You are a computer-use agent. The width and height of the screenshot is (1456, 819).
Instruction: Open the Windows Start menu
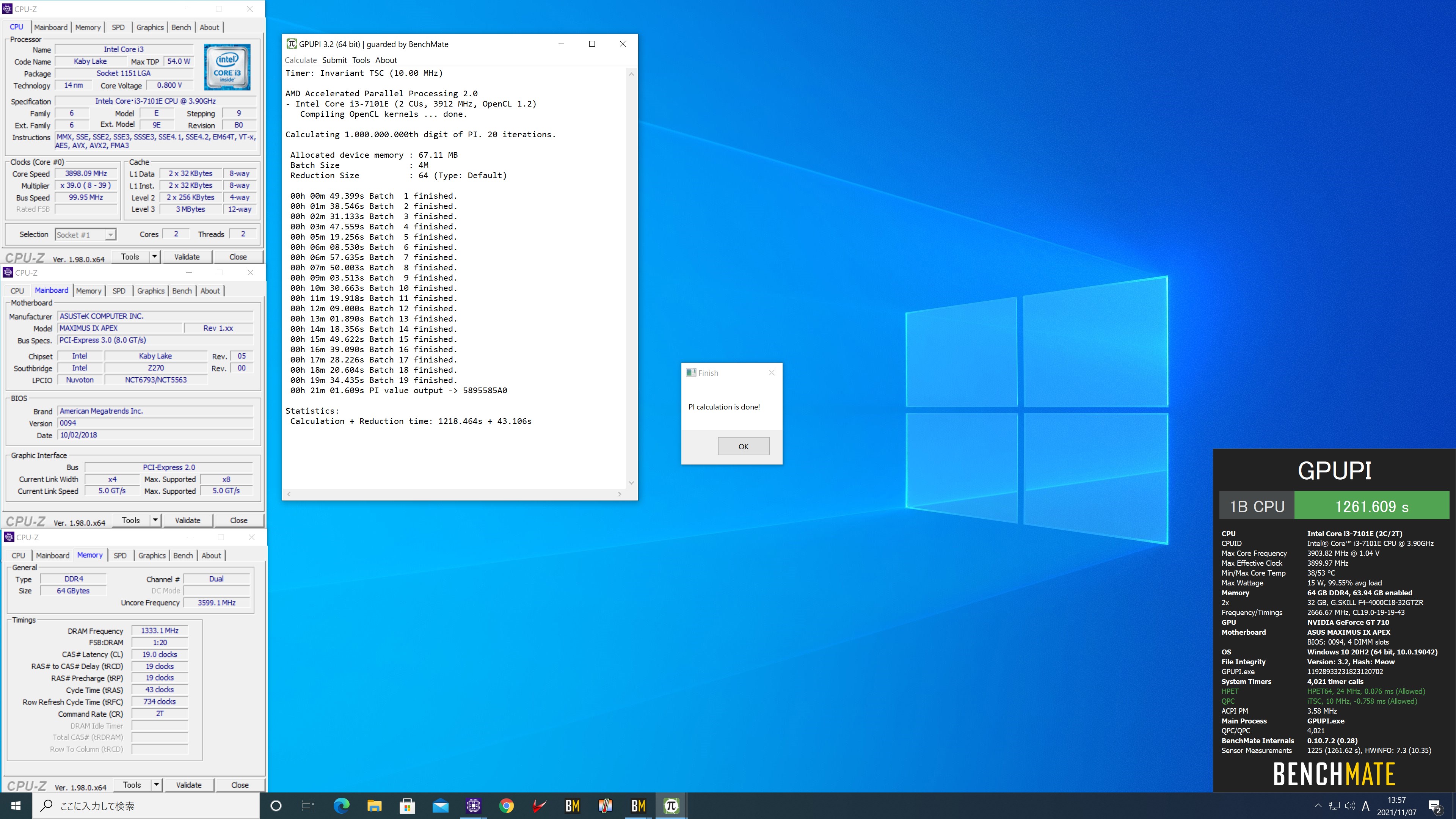16,805
